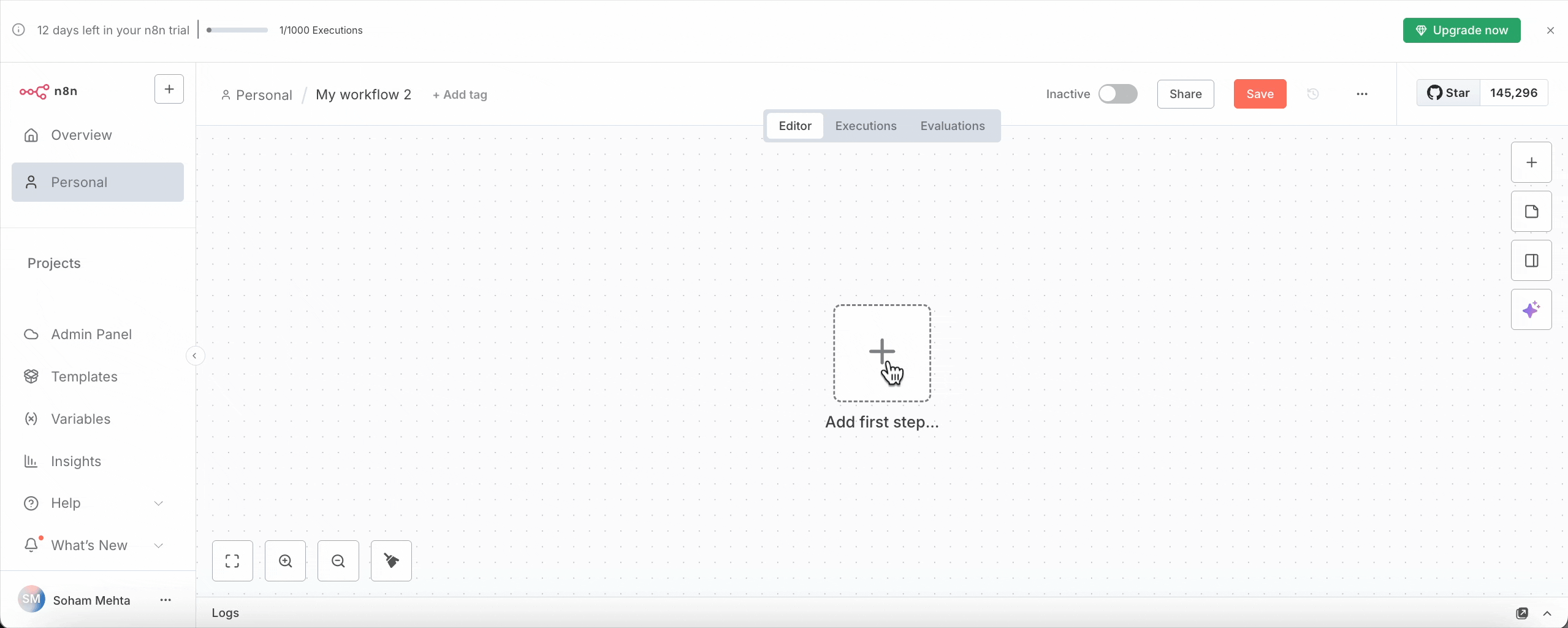The width and height of the screenshot is (1568, 628).
Task: Save the current workflow
Action: [x=1260, y=94]
